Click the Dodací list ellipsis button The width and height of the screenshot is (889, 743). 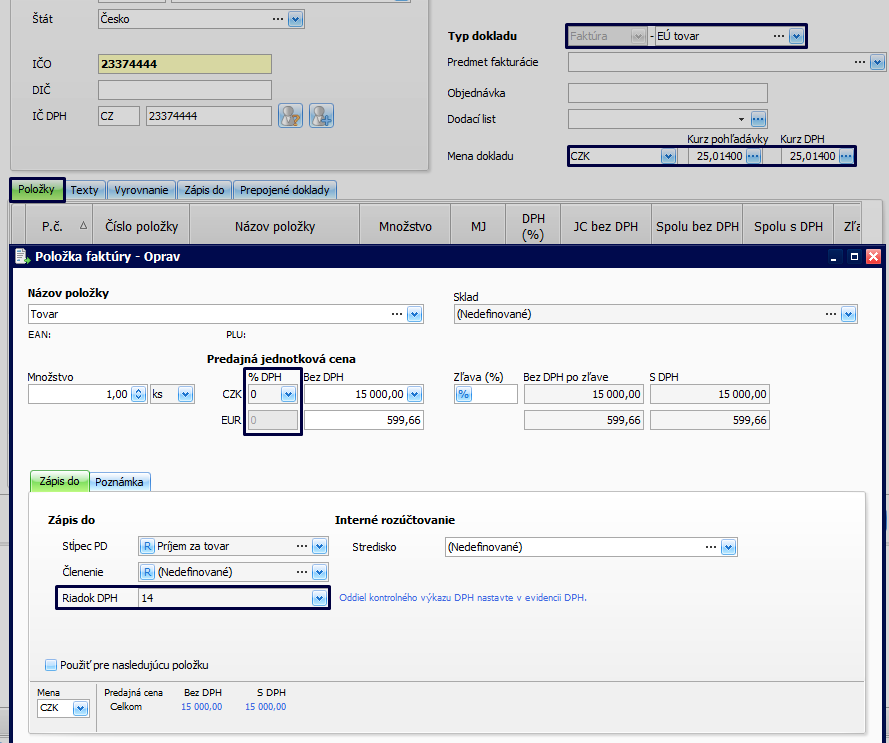[758, 119]
